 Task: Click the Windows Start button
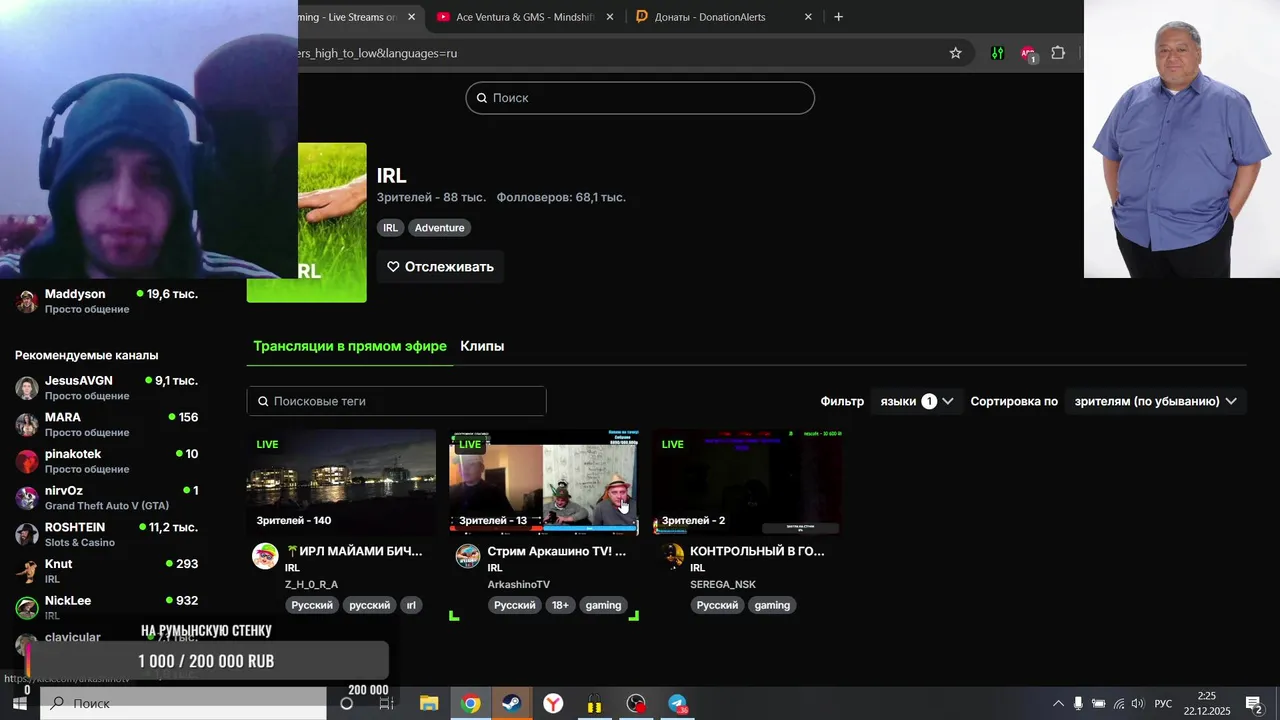coord(19,704)
